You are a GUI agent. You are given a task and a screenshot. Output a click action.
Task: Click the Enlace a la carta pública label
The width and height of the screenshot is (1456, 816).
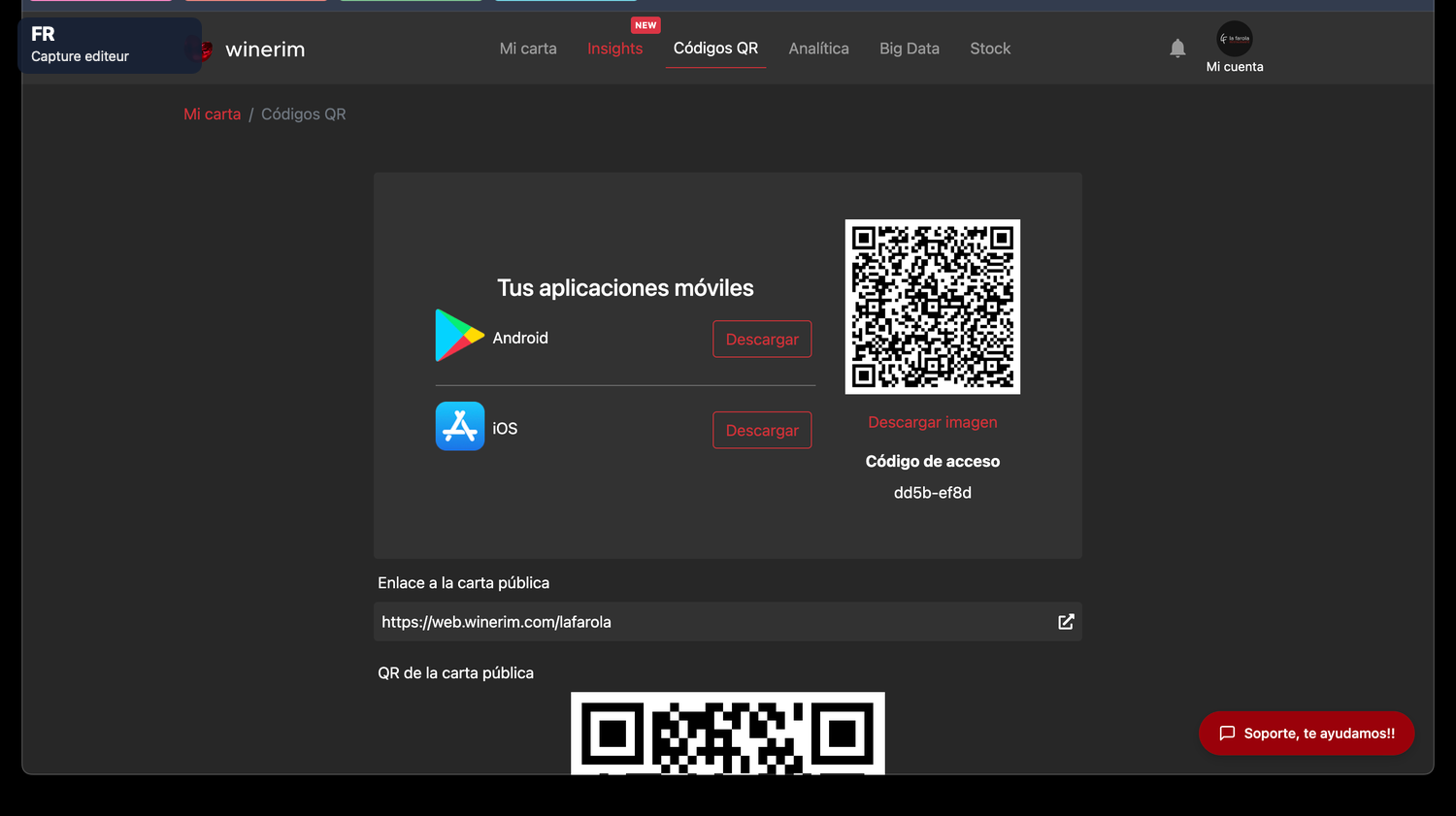(x=463, y=583)
